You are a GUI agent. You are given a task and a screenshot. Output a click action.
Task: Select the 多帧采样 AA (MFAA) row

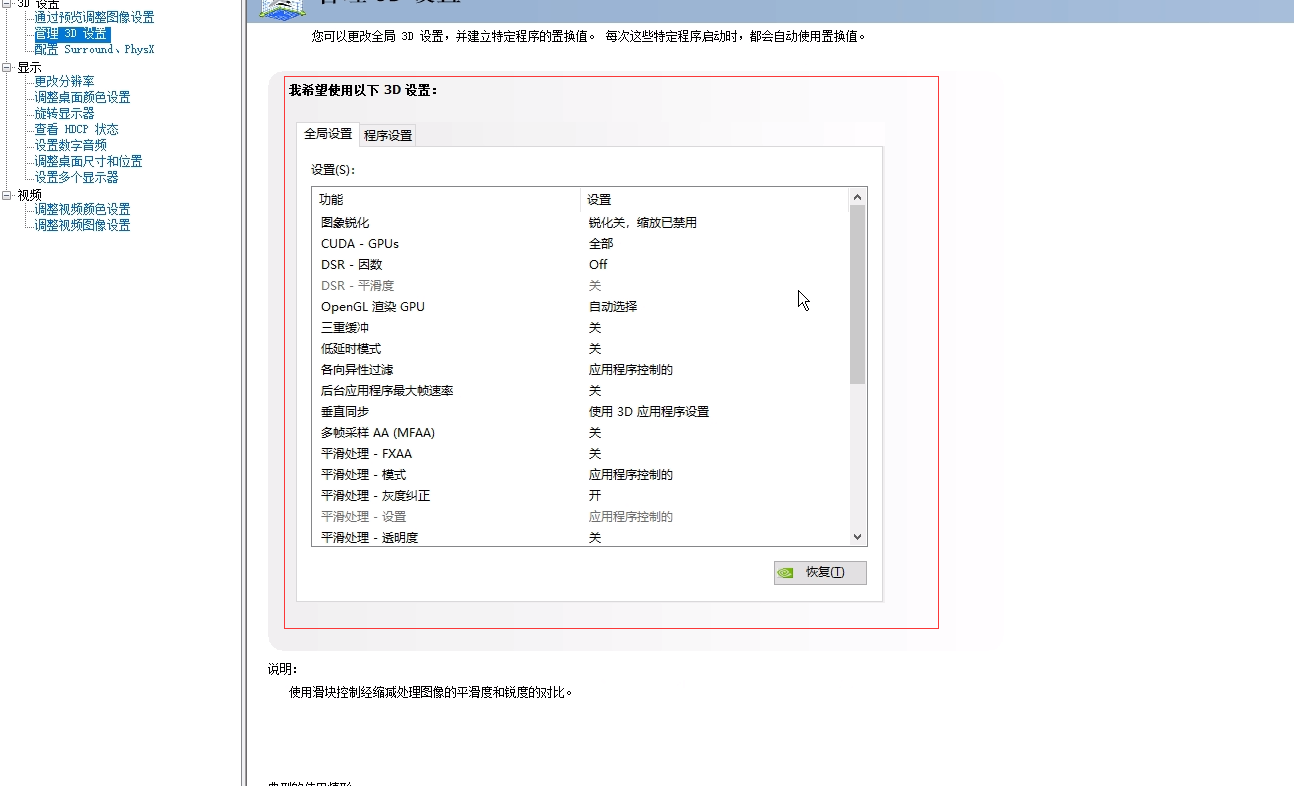click(580, 433)
